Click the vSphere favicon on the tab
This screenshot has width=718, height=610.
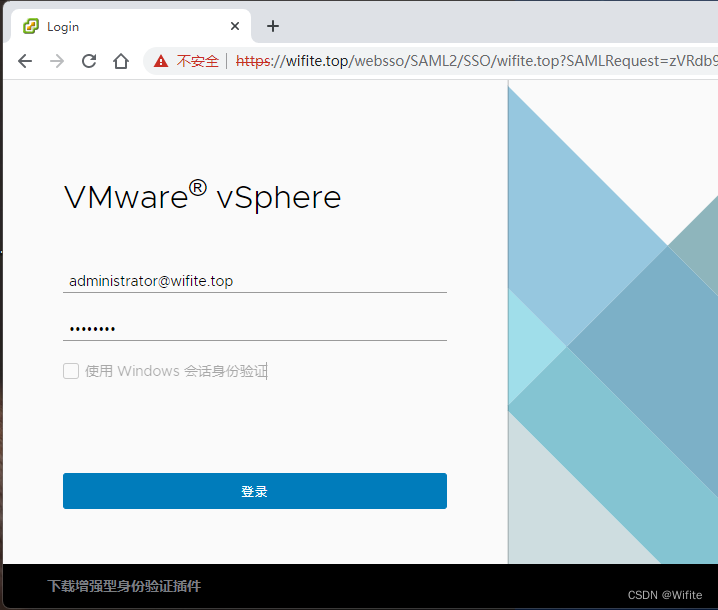tap(31, 26)
